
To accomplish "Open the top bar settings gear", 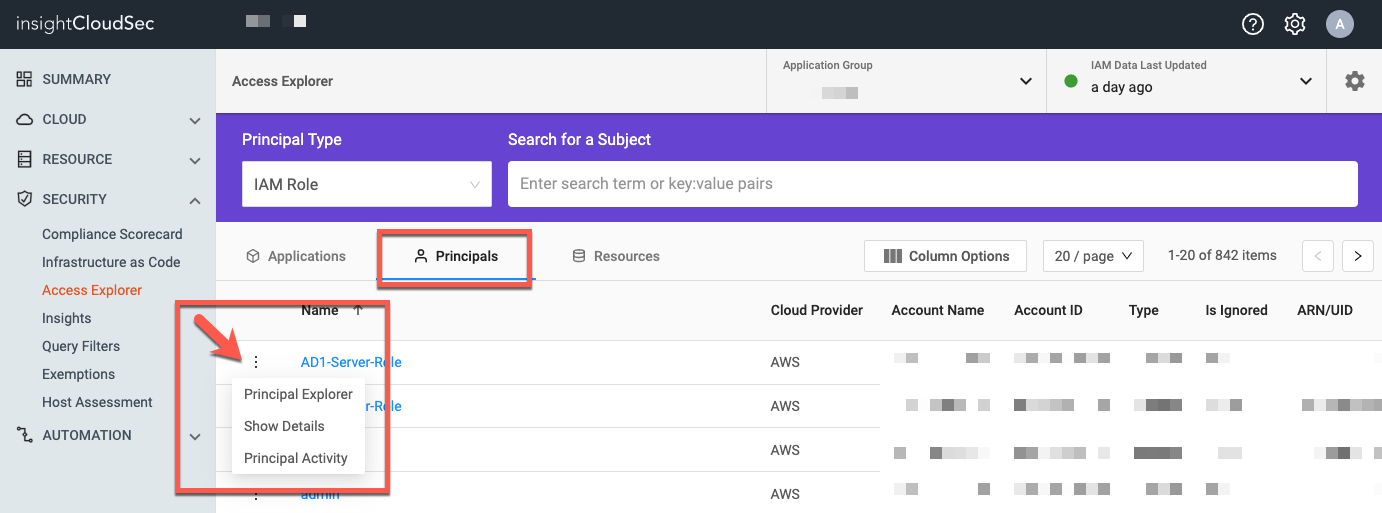I will [1295, 24].
